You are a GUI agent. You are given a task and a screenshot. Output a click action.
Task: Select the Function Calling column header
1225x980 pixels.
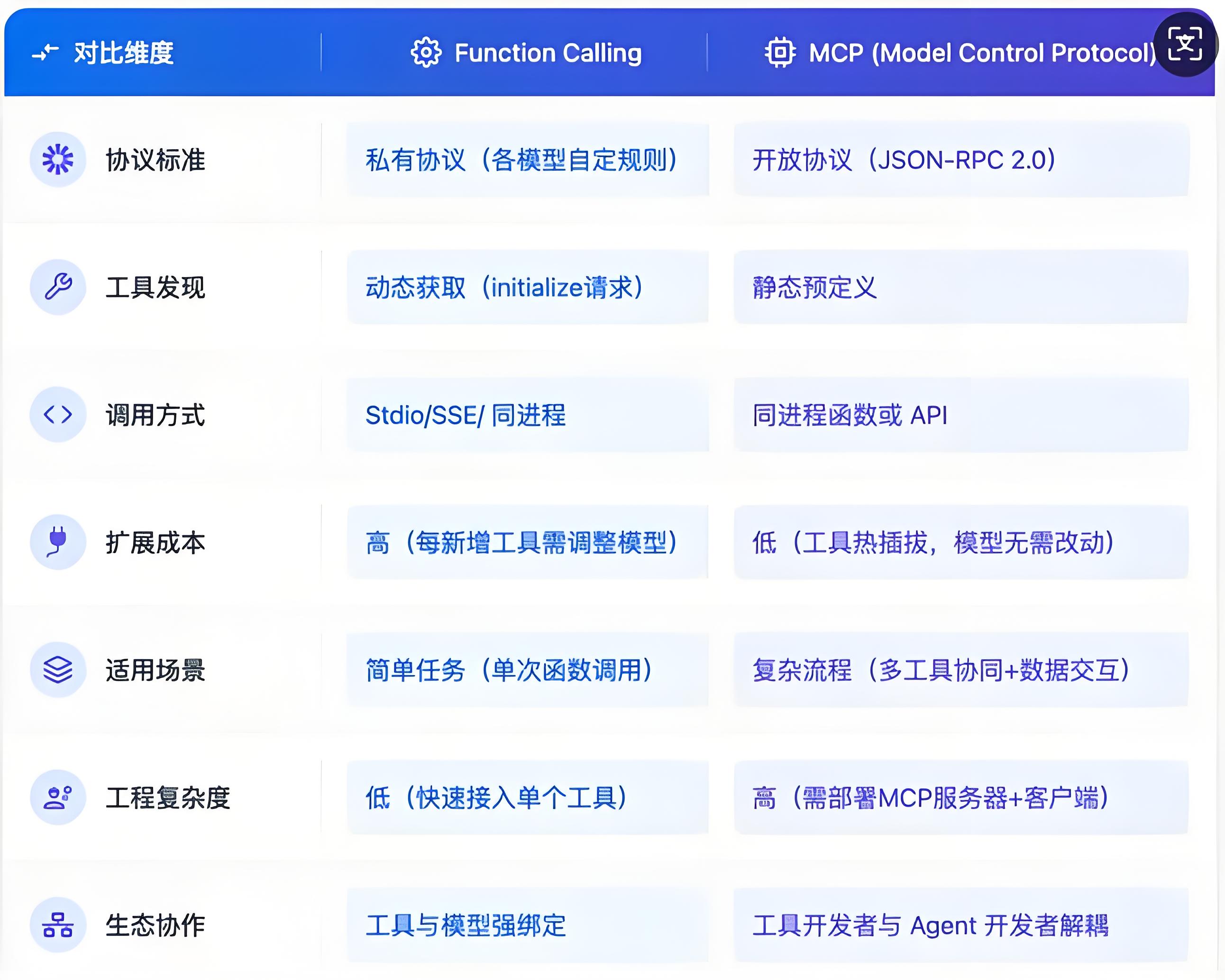click(x=549, y=53)
